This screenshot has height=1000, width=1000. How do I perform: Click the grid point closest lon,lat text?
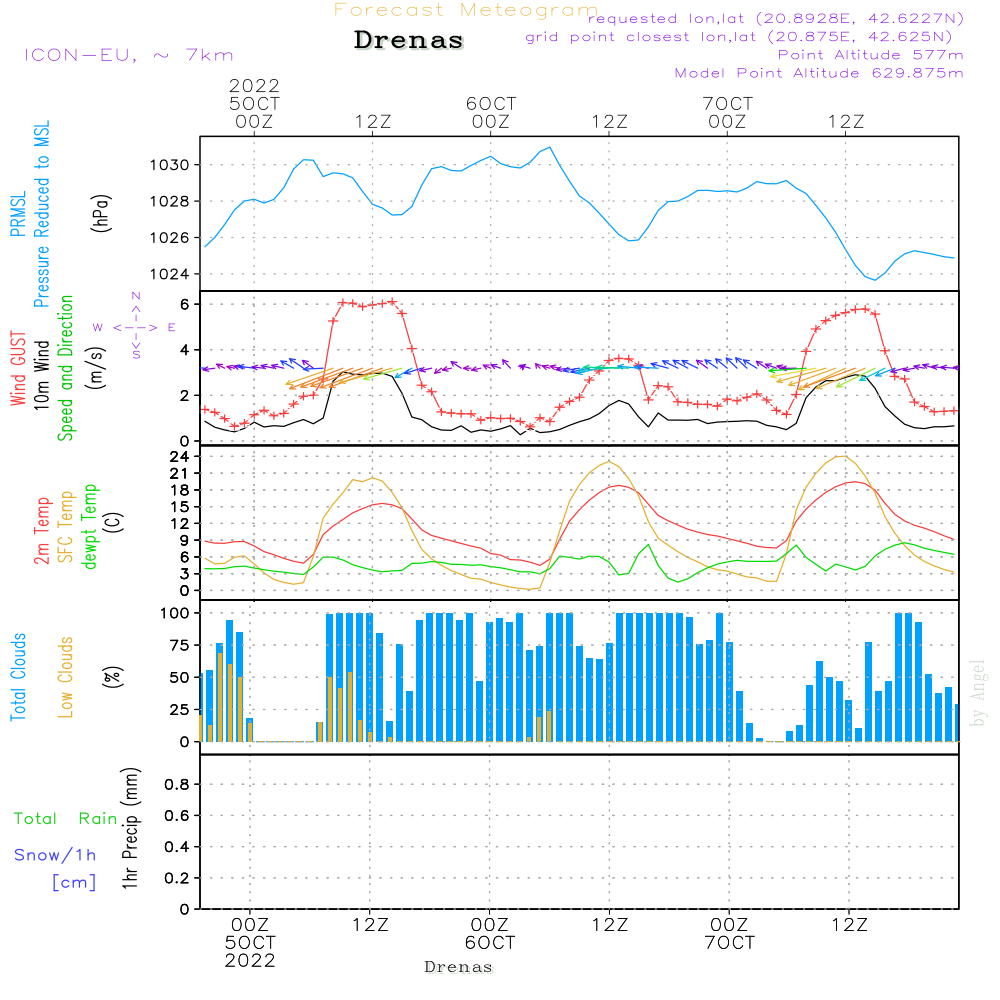tap(744, 37)
